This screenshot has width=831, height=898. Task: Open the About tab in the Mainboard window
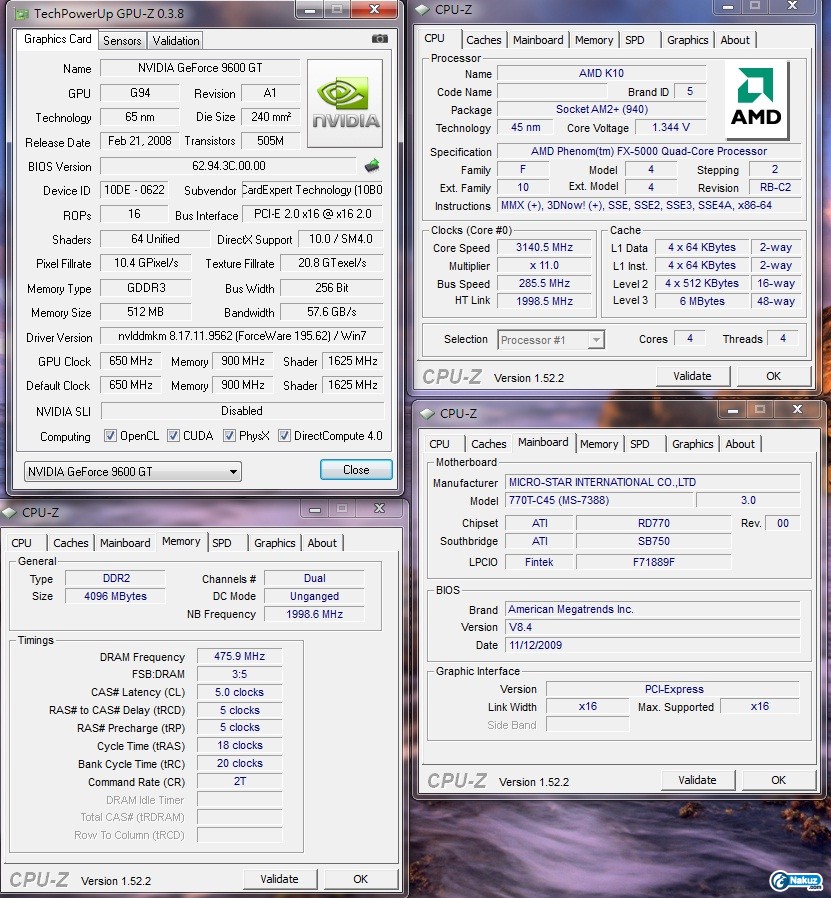click(740, 444)
